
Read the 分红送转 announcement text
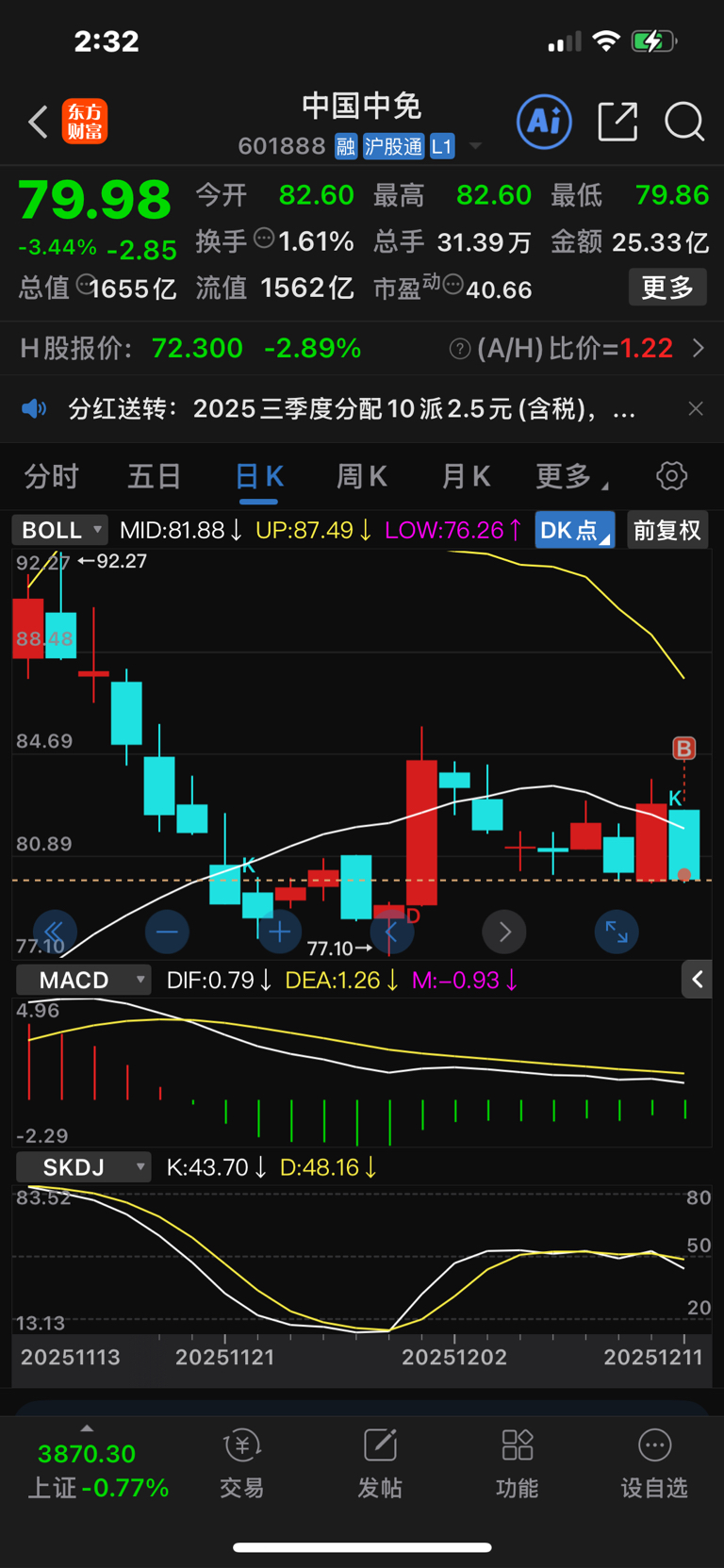[x=352, y=408]
